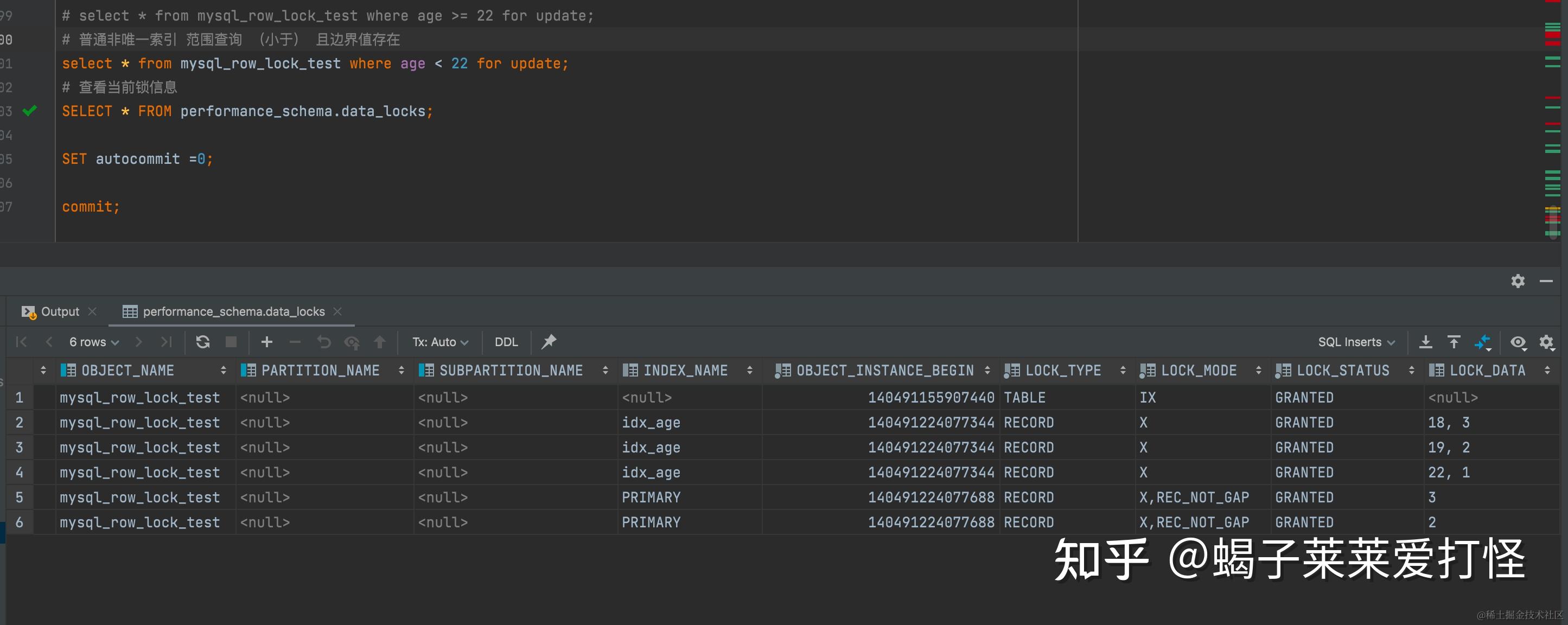Sort by the LOCK_MODE column header arrows
1568x625 pixels.
coord(1259,370)
